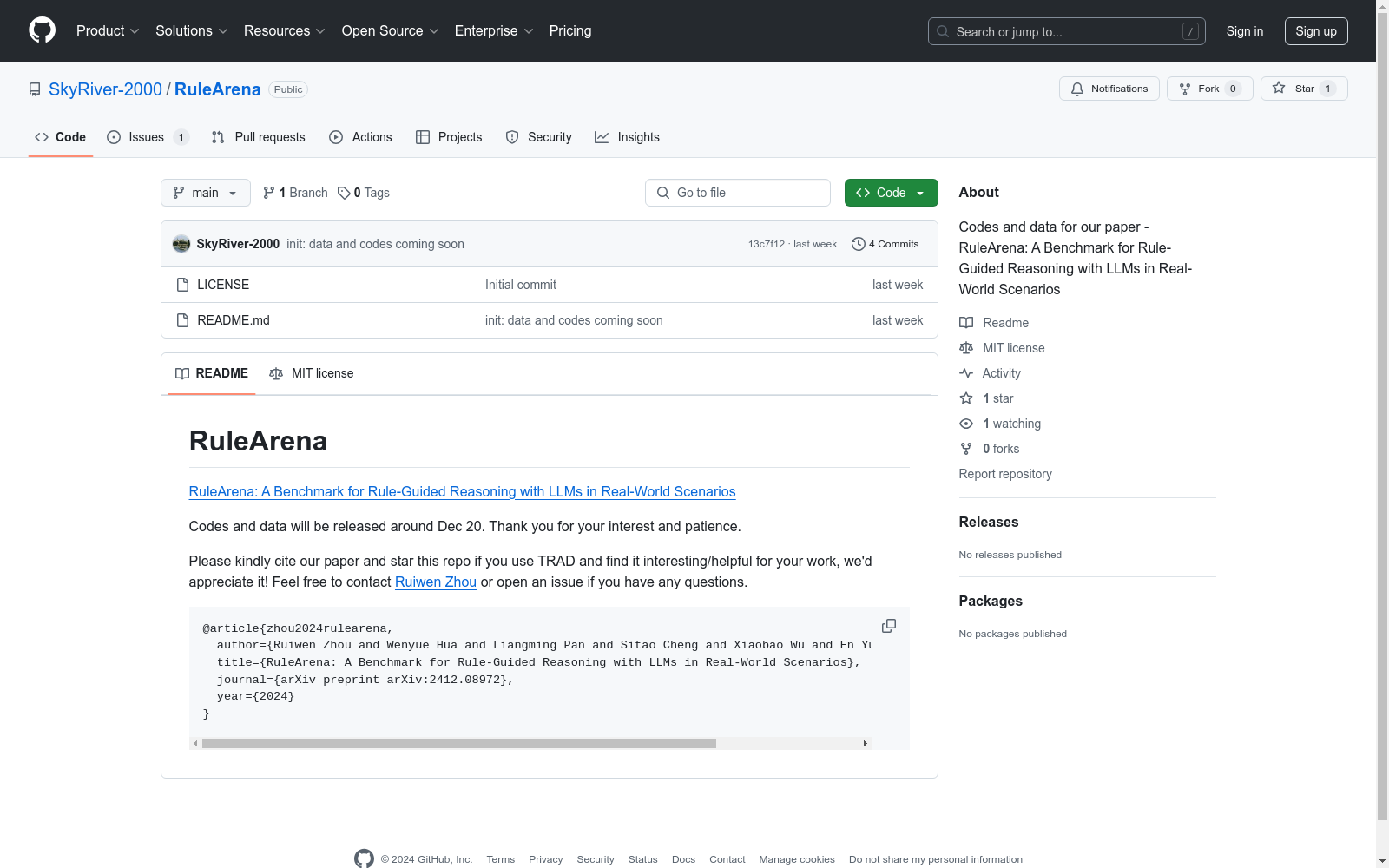This screenshot has height=868, width=1389.
Task: Click Report repository link
Action: tap(1005, 474)
